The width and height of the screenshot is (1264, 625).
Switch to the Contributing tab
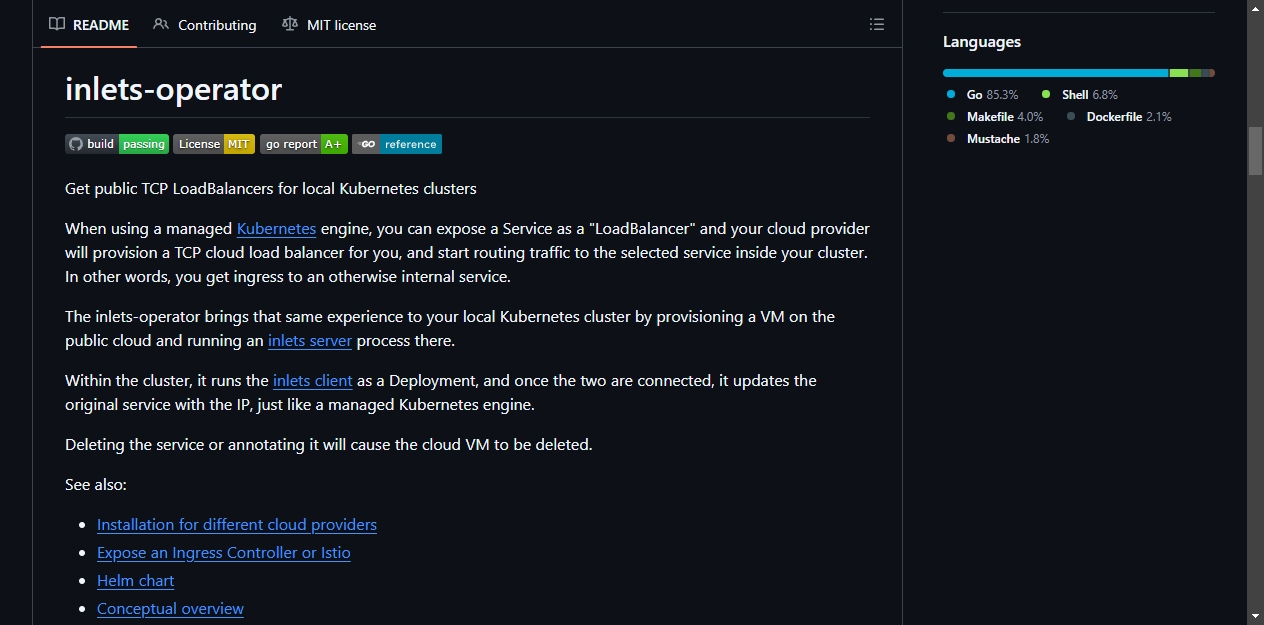click(205, 25)
